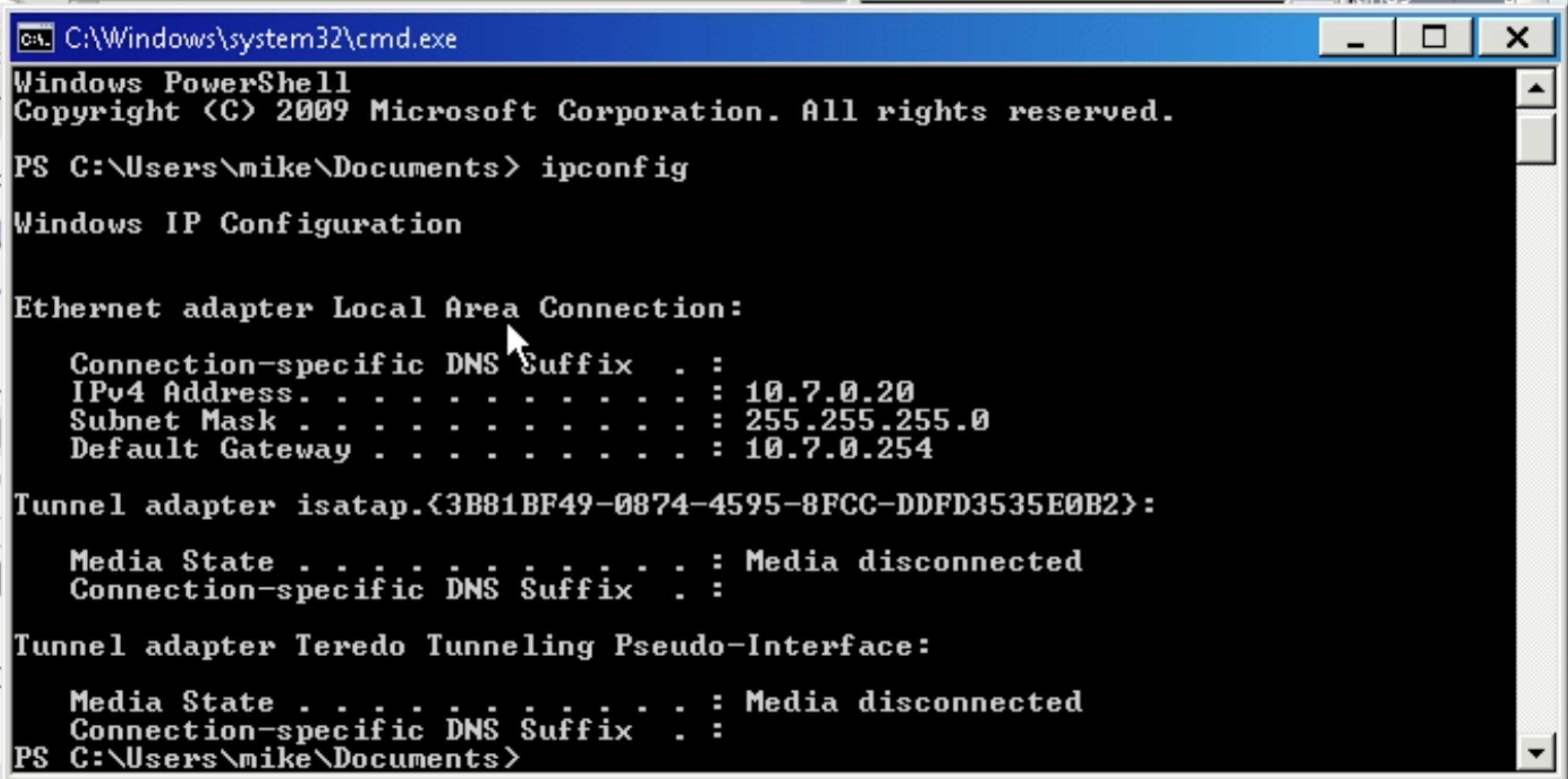The height and width of the screenshot is (779, 1568).
Task: Click the Teredo Tunneling Pseudo-Interface heading
Action: pos(472,645)
